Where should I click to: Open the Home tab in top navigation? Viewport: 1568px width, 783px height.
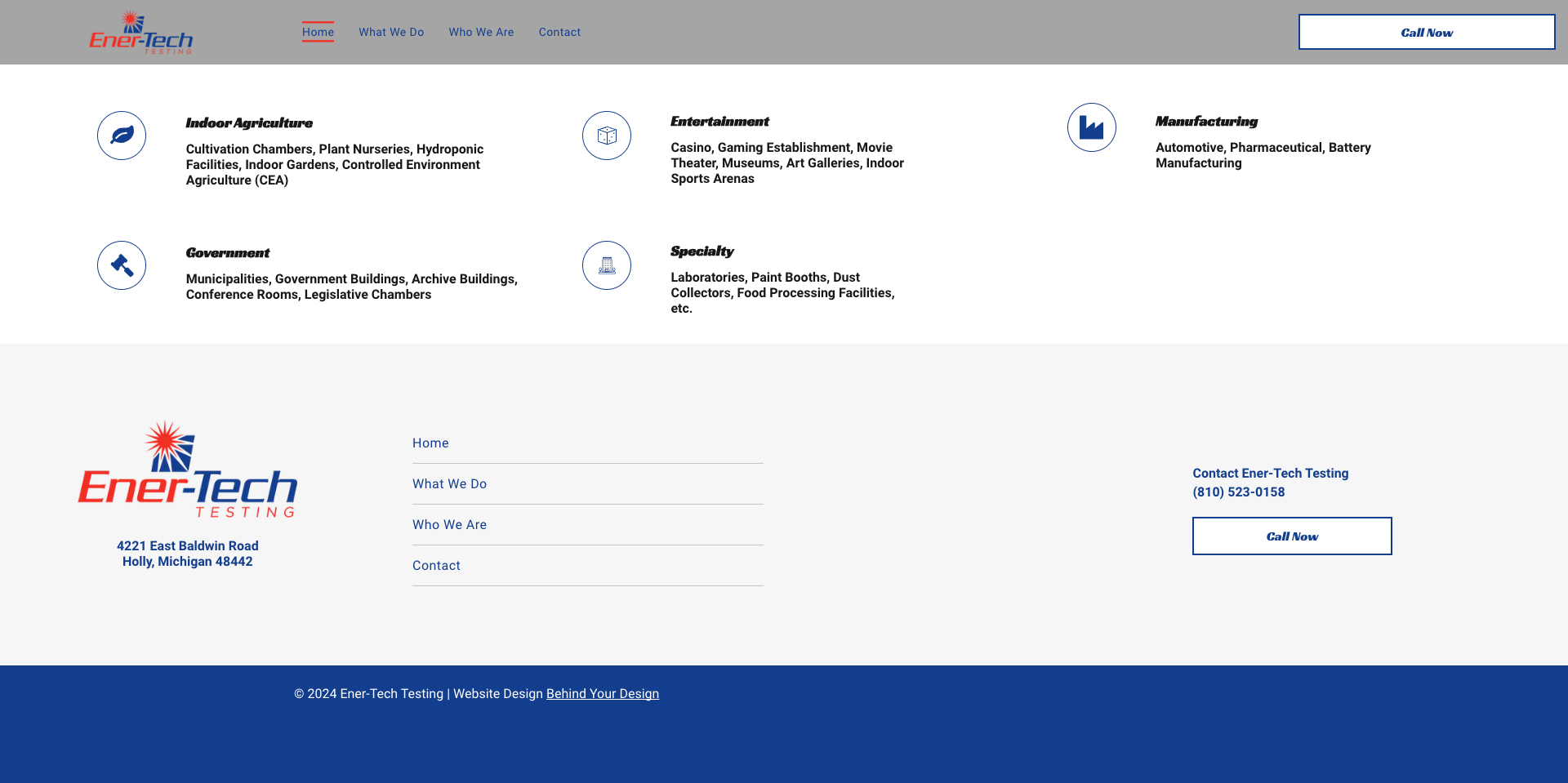(x=318, y=33)
